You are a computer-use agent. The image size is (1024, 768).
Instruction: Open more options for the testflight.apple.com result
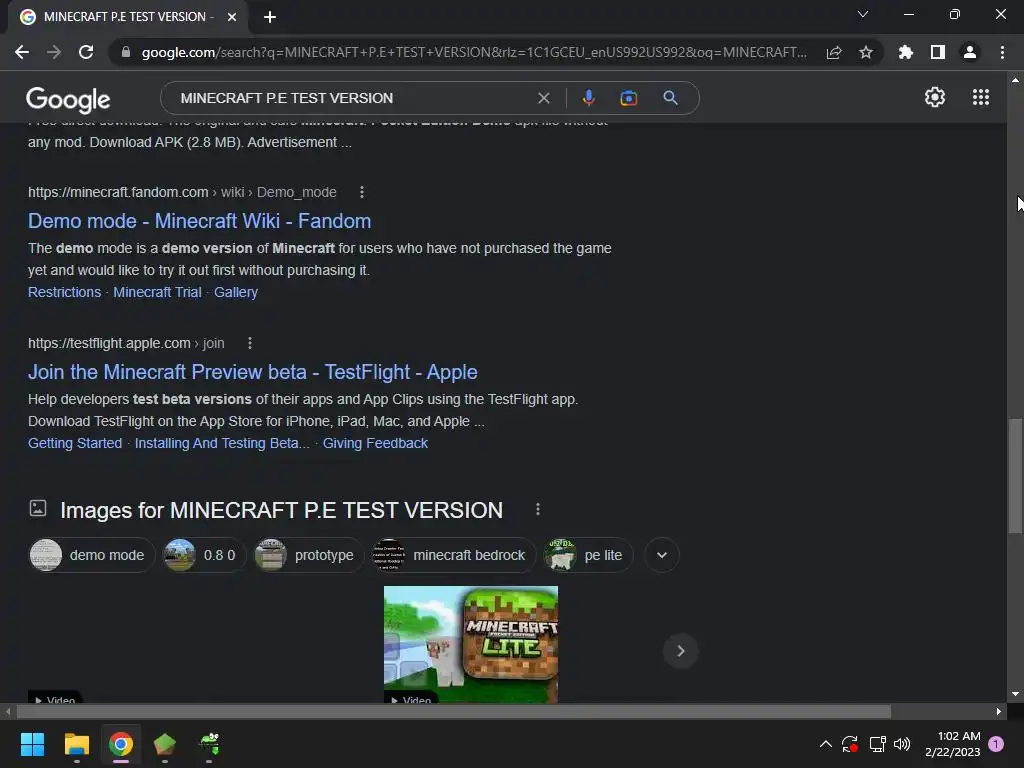[249, 343]
